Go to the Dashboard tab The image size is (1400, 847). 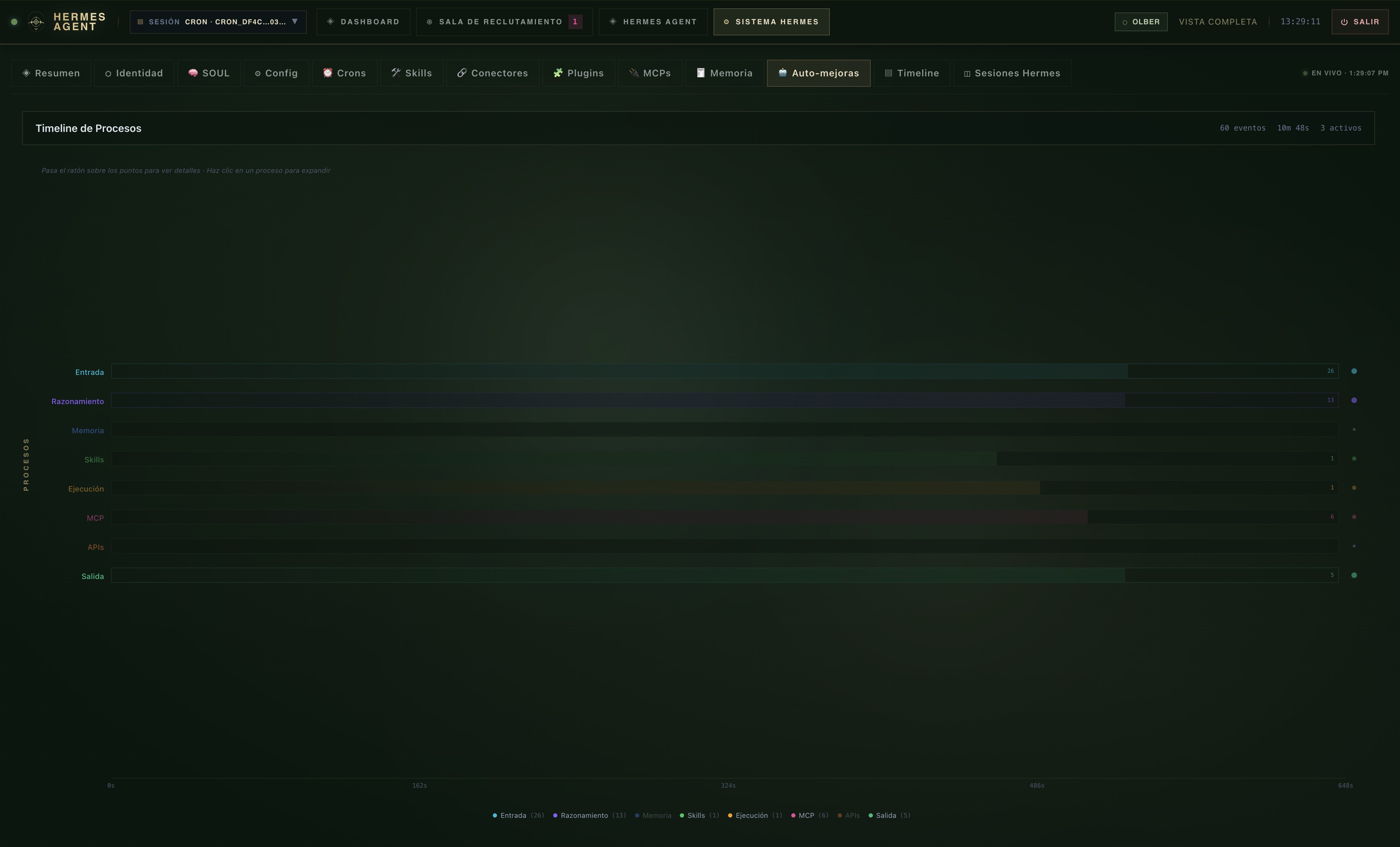[x=363, y=22]
